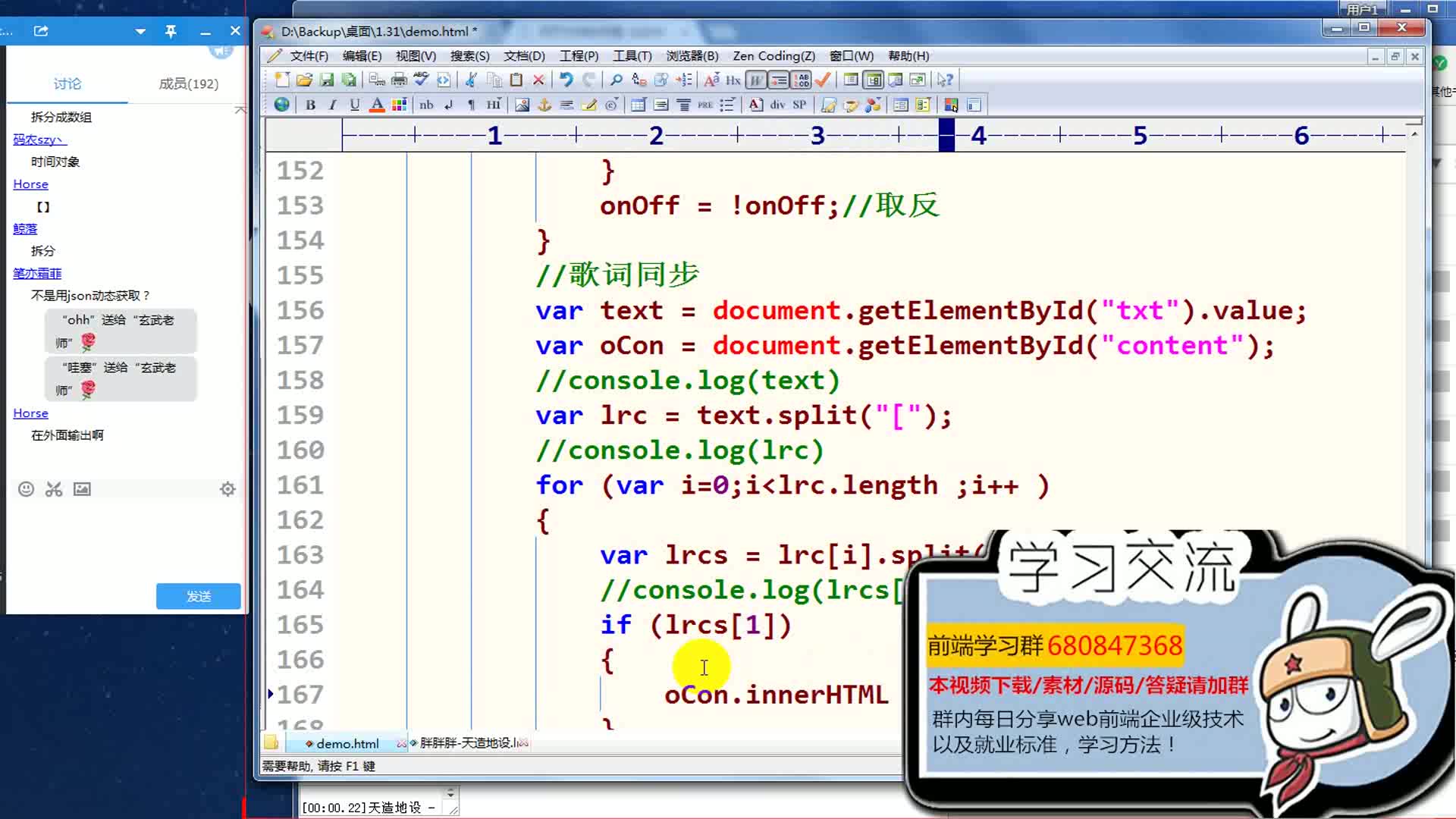Open the 编辑(E) menu
Screen dimensions: 1456x819
(x=362, y=56)
